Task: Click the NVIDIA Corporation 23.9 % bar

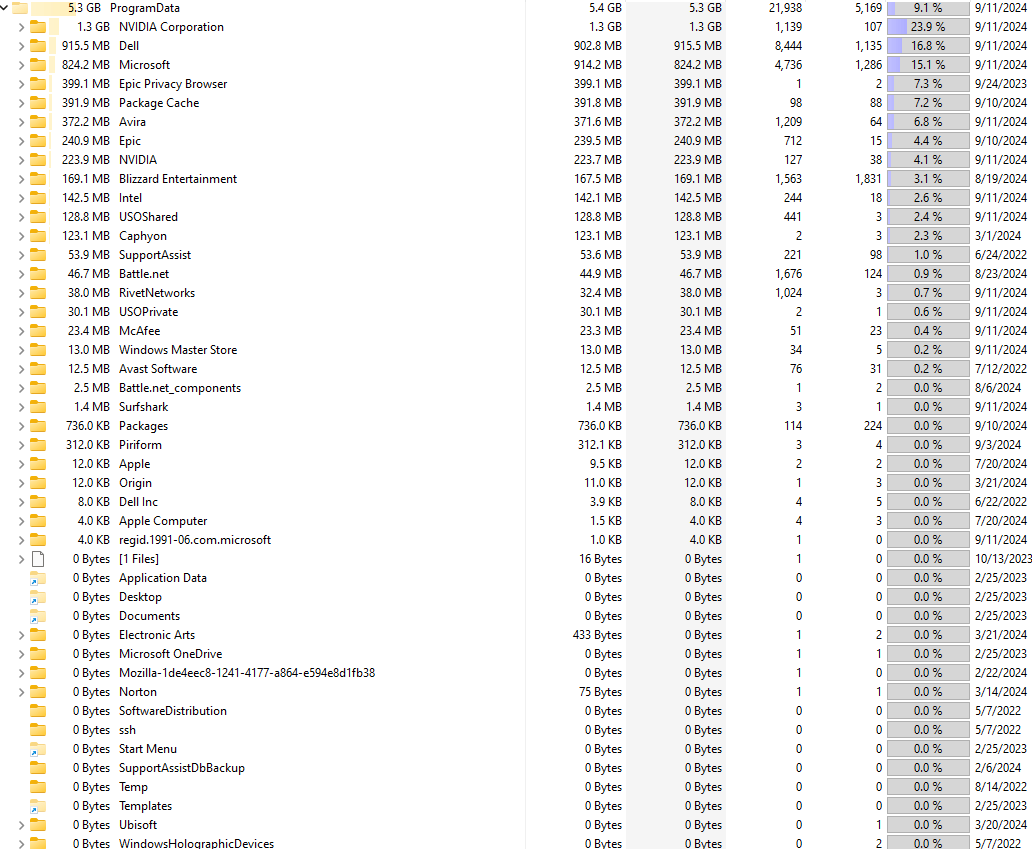Action: click(x=928, y=27)
